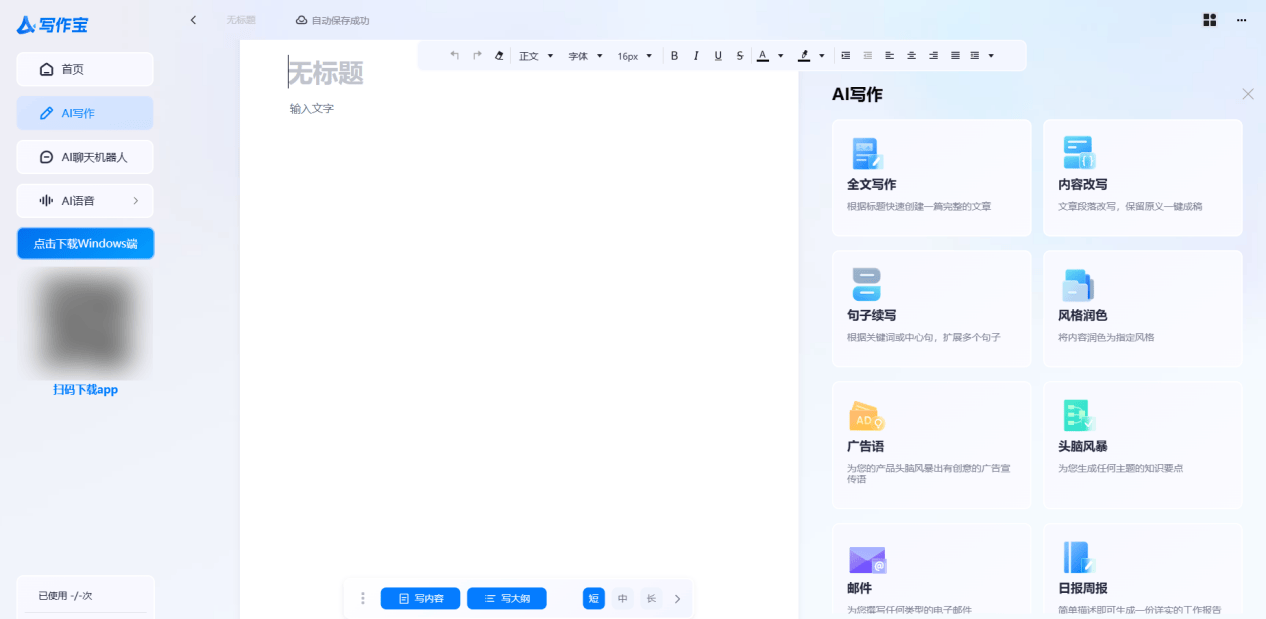Expand the AI语音 sidebar section
This screenshot has width=1266, height=619.
click(x=84, y=200)
